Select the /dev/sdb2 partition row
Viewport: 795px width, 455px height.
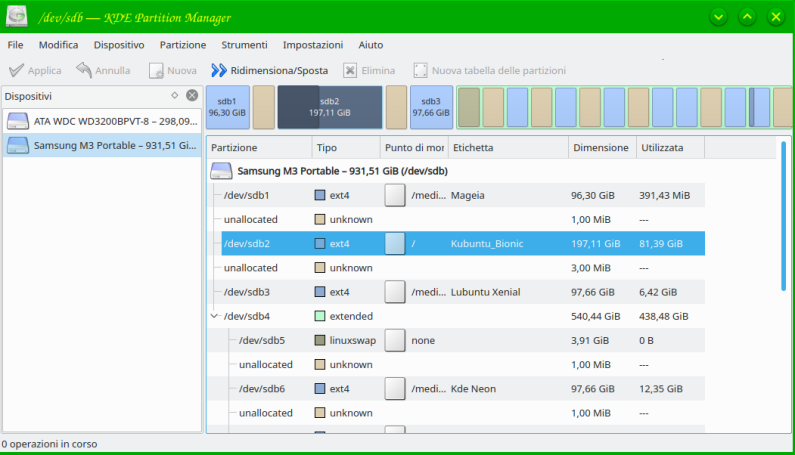[456, 243]
